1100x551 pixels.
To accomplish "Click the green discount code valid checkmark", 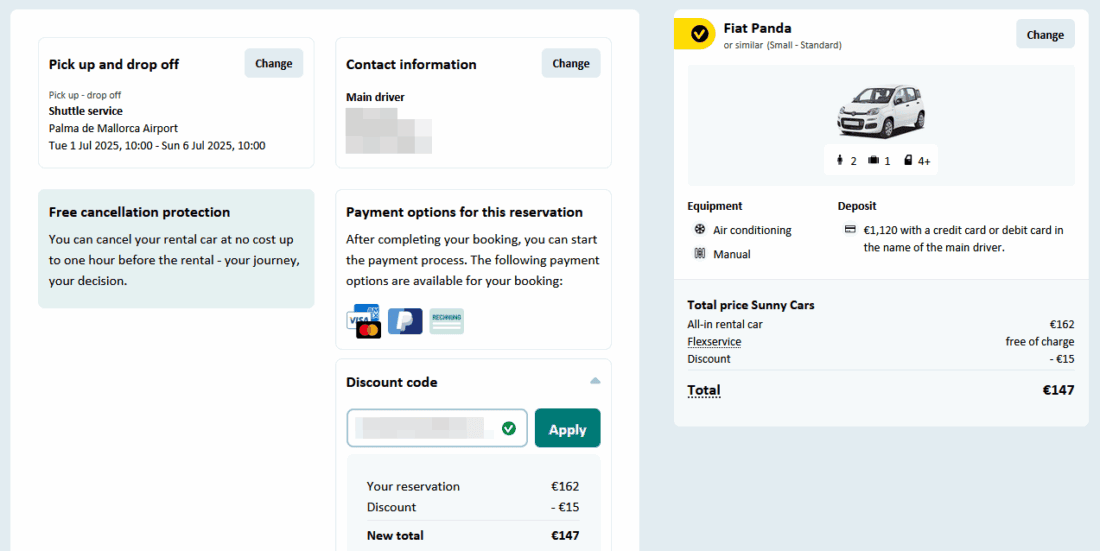I will pos(509,428).
